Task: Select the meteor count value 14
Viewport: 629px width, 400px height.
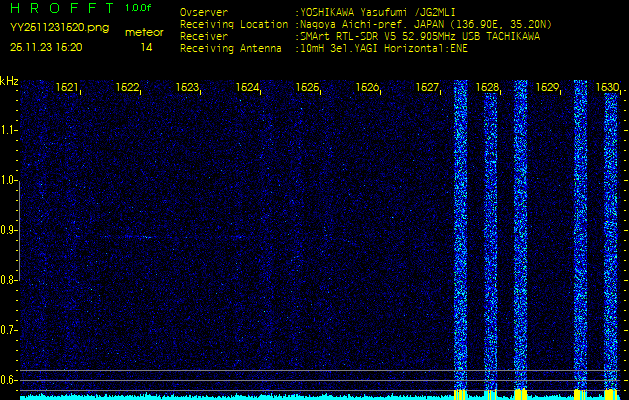Action: tap(146, 47)
